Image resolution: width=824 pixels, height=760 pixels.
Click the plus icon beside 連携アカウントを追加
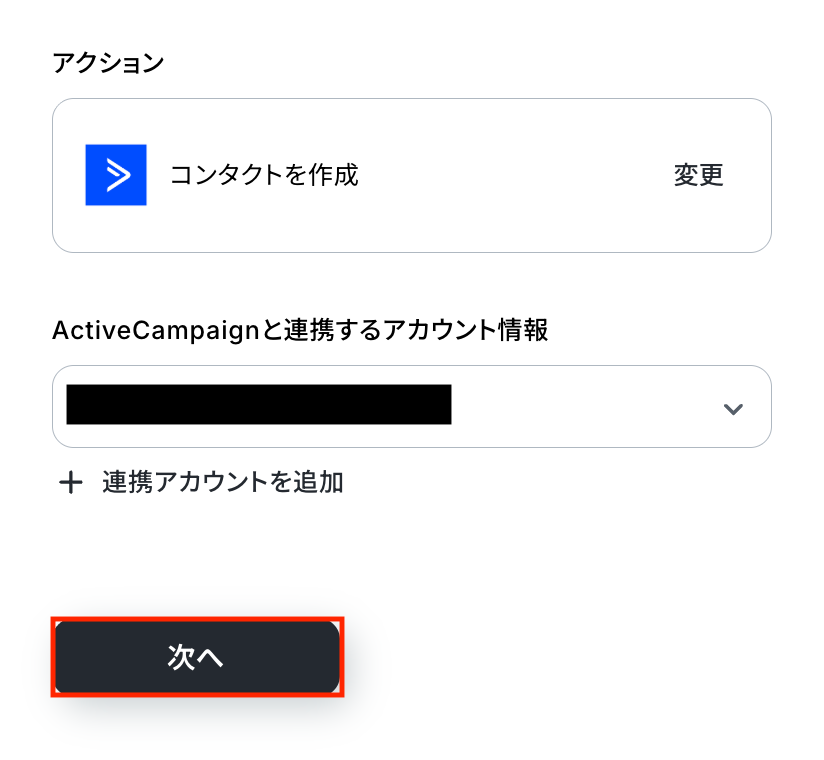click(71, 483)
